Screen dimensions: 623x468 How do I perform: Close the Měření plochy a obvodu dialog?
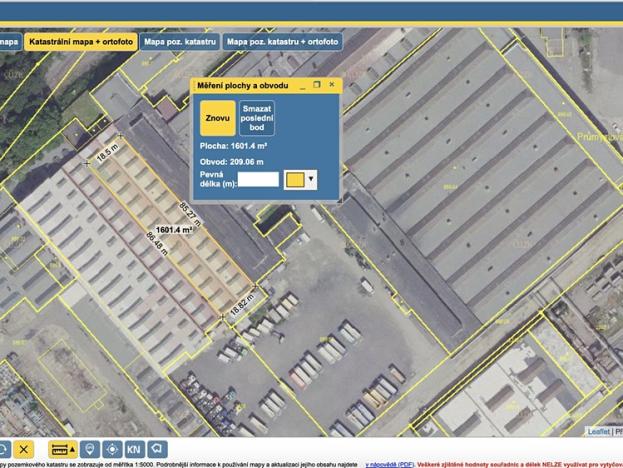tap(332, 85)
